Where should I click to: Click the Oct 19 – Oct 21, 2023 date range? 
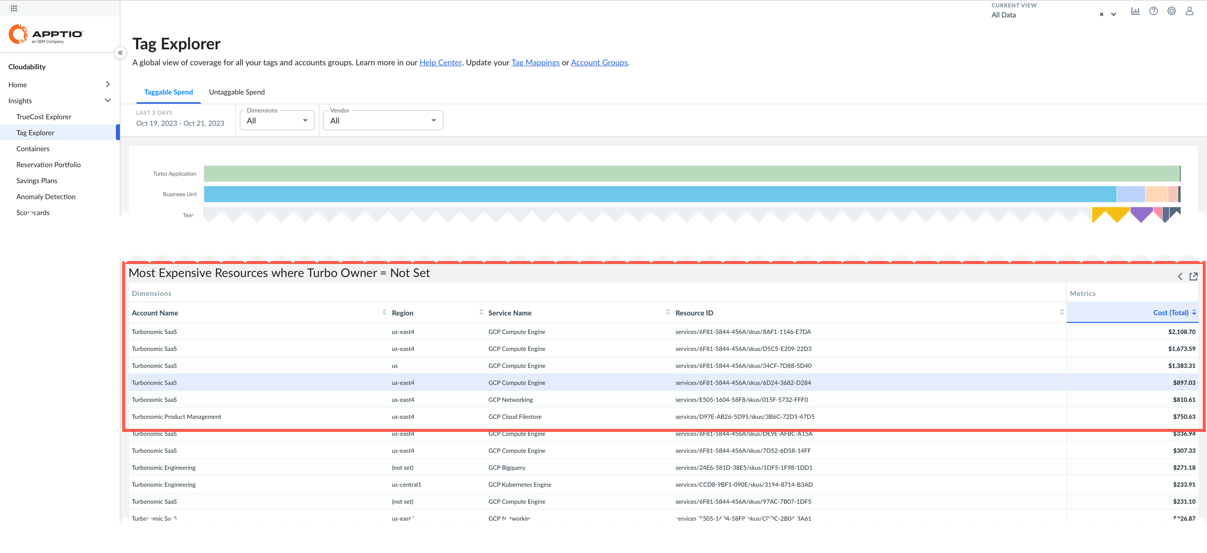tap(180, 123)
